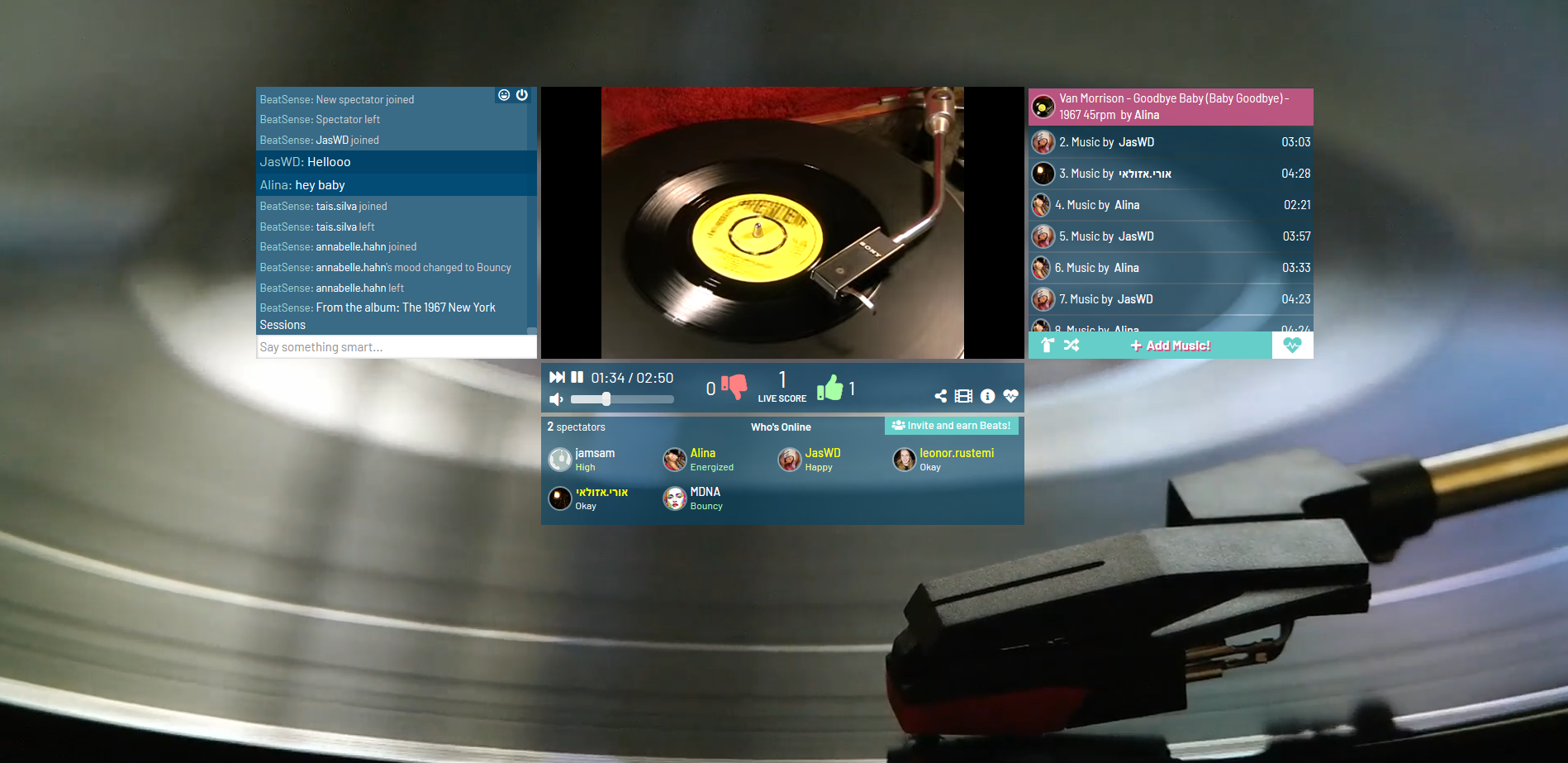This screenshot has width=1568, height=763.
Task: Click the username leonor.rustemi
Action: [x=957, y=453]
